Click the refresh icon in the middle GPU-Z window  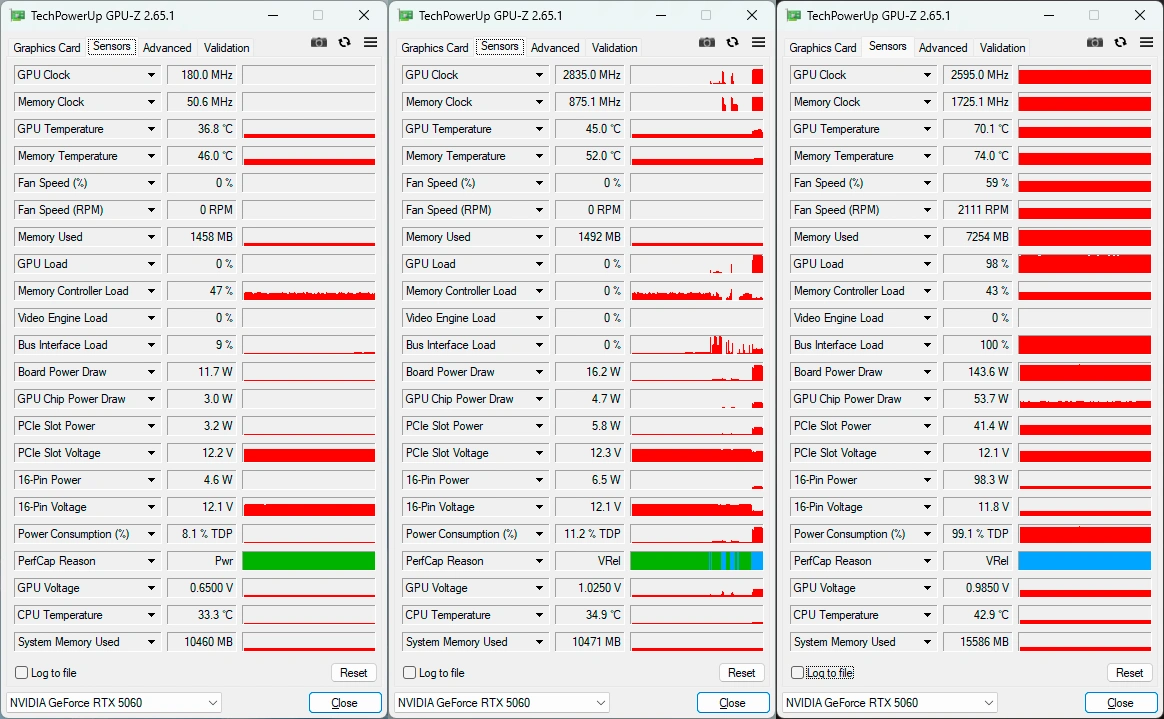[x=733, y=42]
